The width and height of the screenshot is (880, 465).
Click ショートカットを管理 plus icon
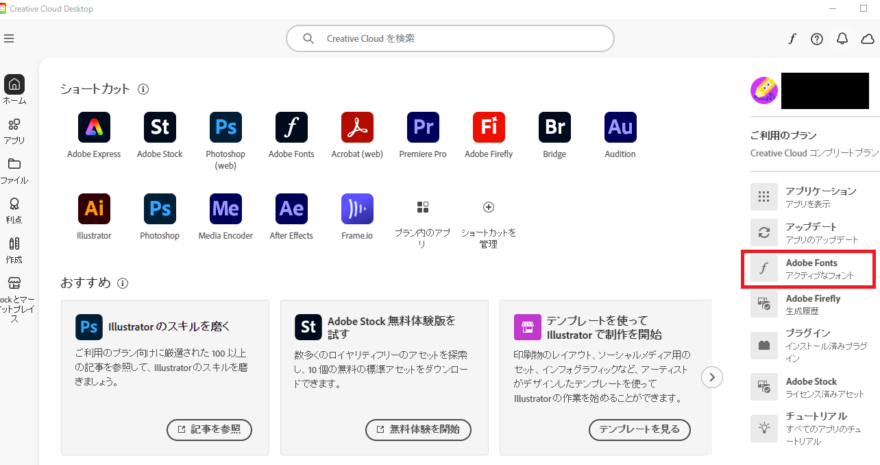488,208
